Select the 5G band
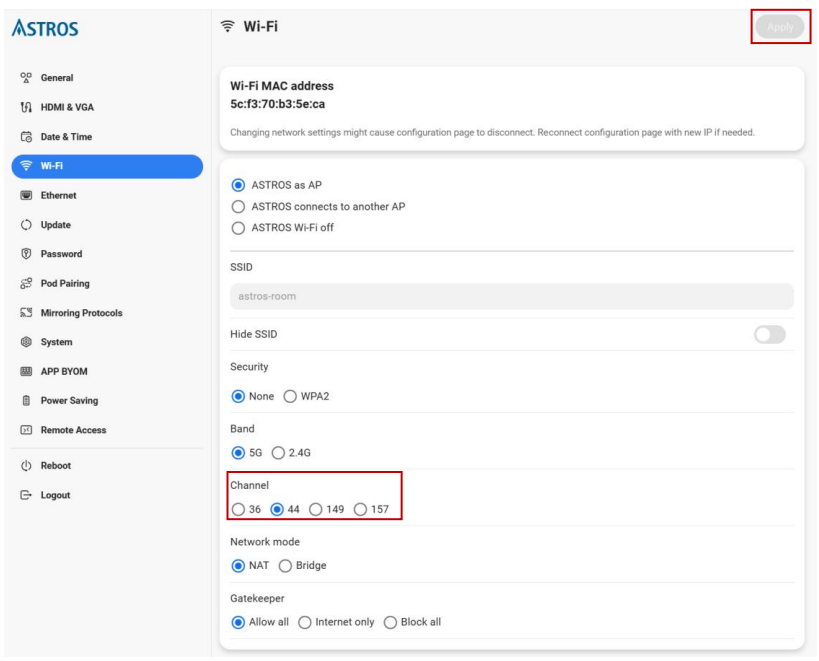The height and width of the screenshot is (661, 819). point(238,453)
